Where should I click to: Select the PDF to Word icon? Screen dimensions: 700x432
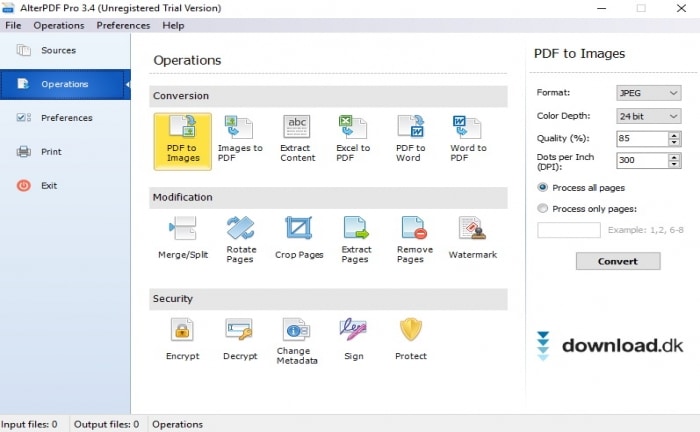point(410,138)
